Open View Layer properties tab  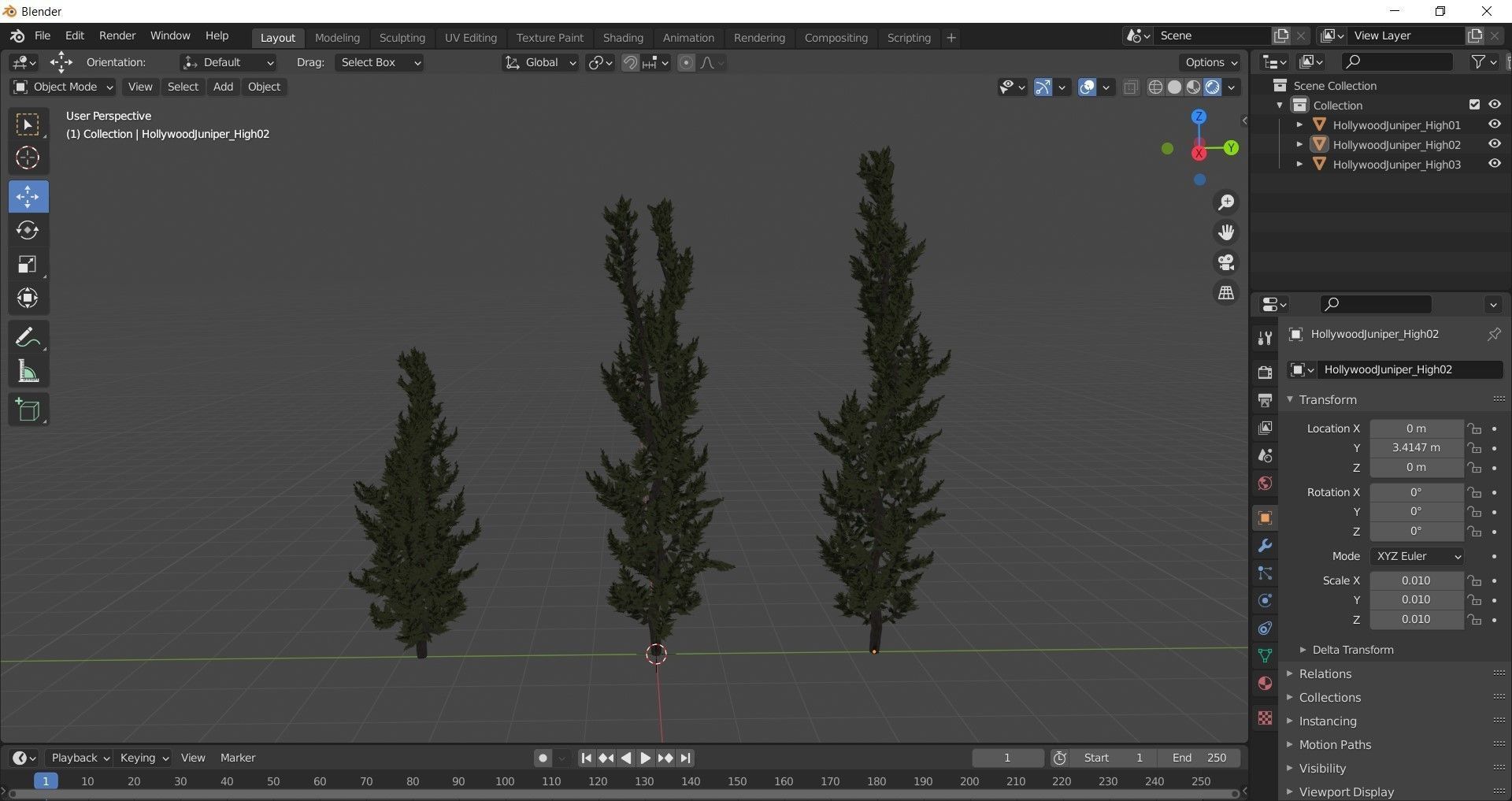pos(1265,428)
